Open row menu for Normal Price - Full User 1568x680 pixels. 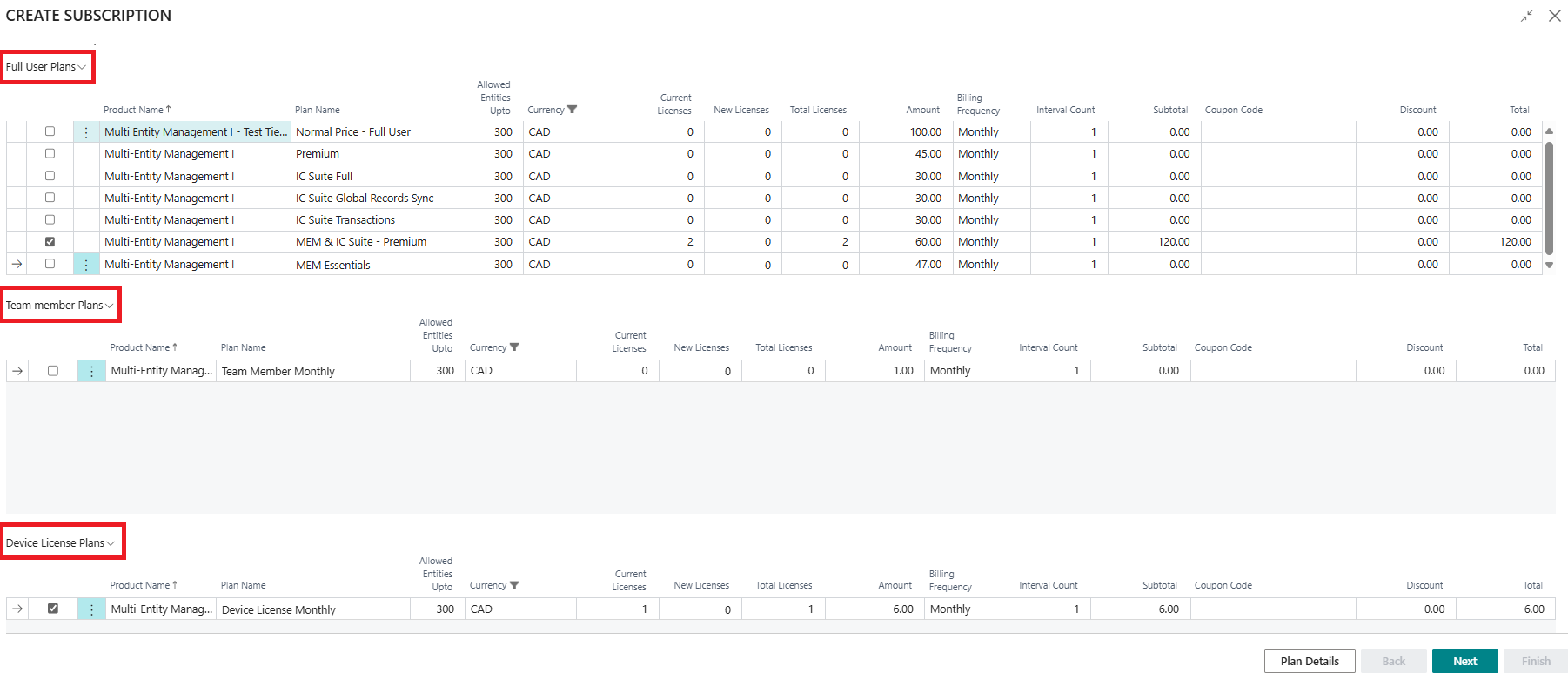86,132
